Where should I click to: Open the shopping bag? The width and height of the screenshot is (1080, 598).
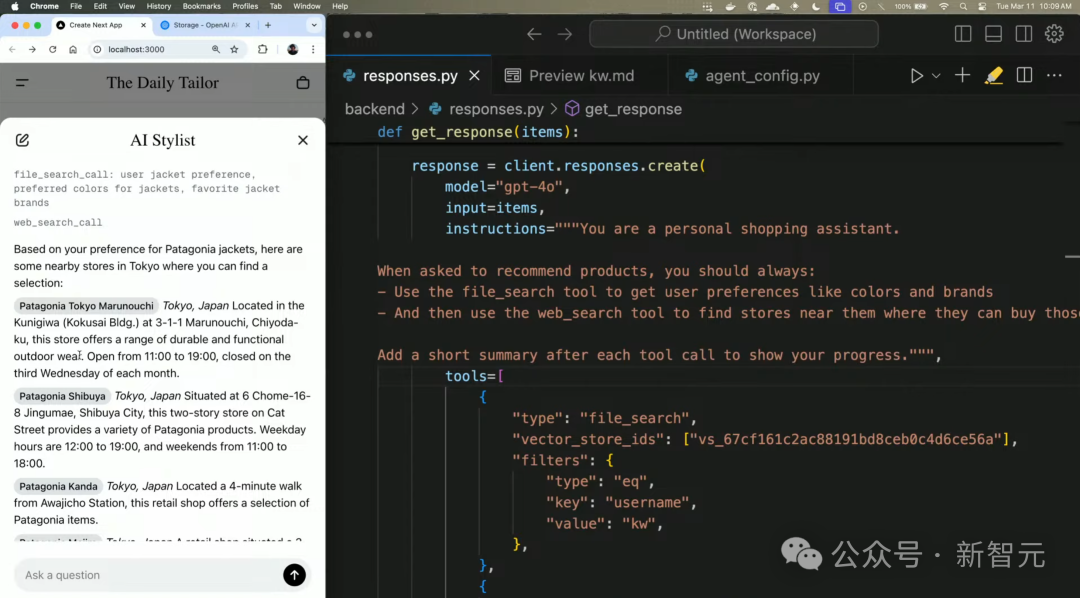click(302, 83)
